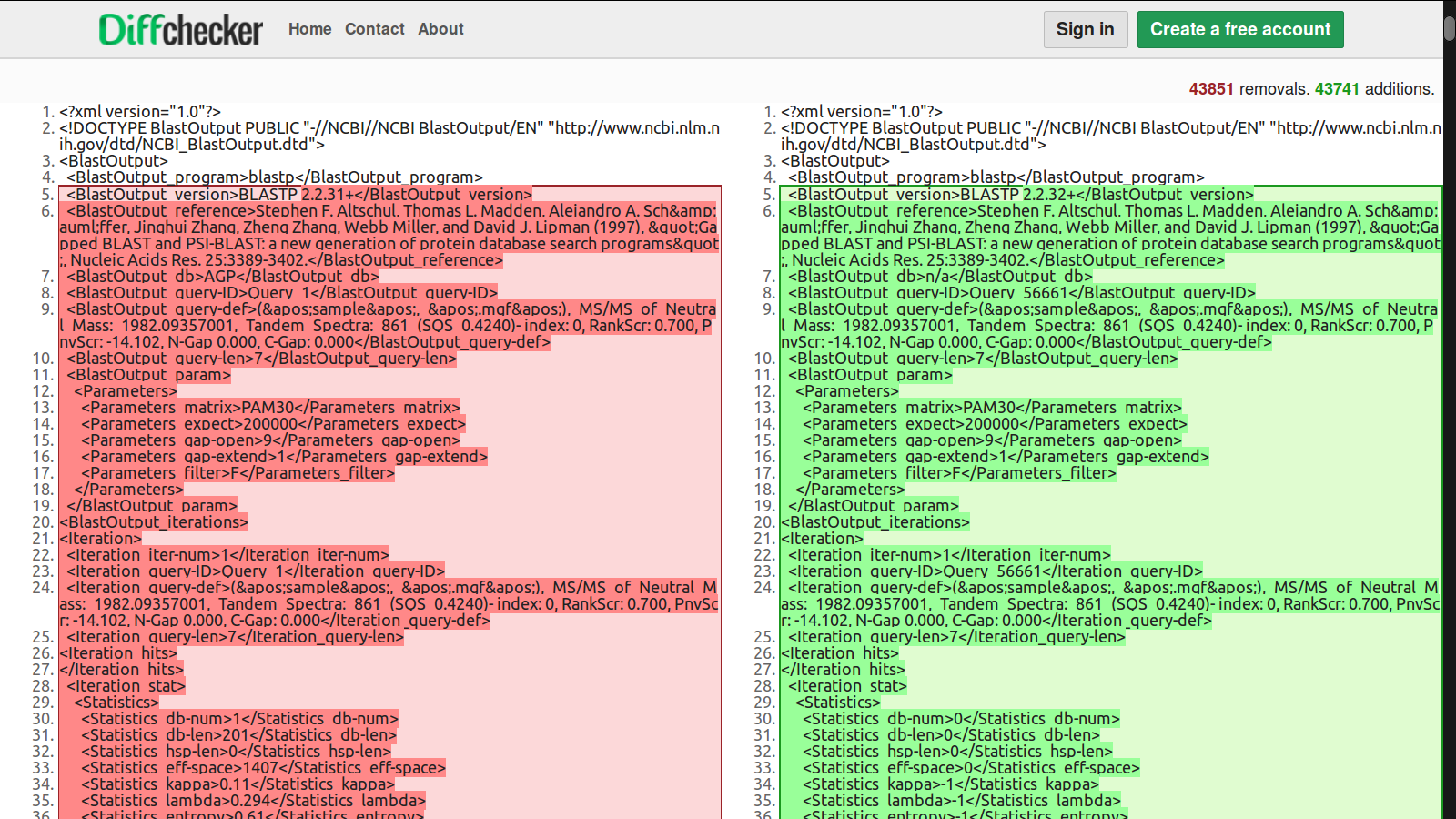Click right line BlastOutput_db n/a
Screen dimensions: 1456x819
[x=940, y=276]
